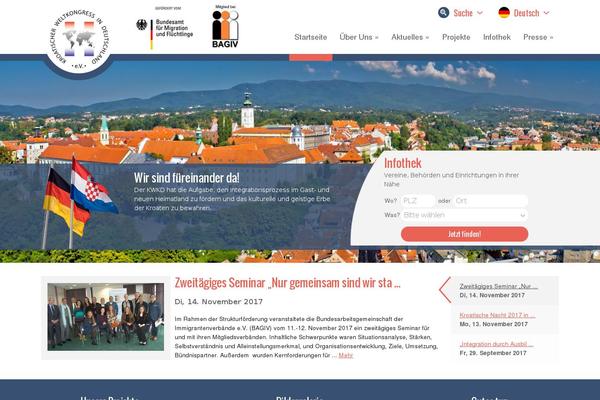Image resolution: width=600 pixels, height=400 pixels.
Task: Expand the Suche dropdown
Action: click(x=468, y=13)
